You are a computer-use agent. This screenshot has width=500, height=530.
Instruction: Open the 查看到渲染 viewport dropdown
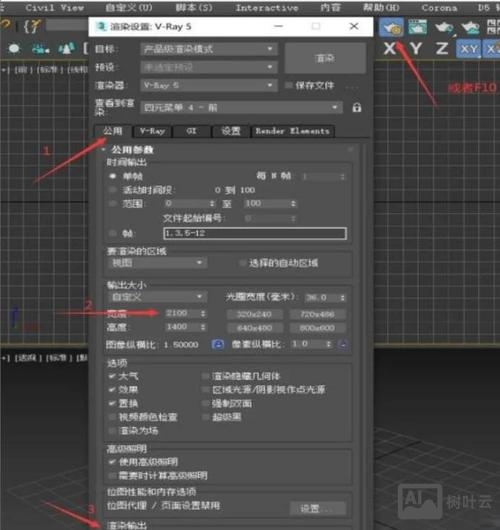point(241,108)
